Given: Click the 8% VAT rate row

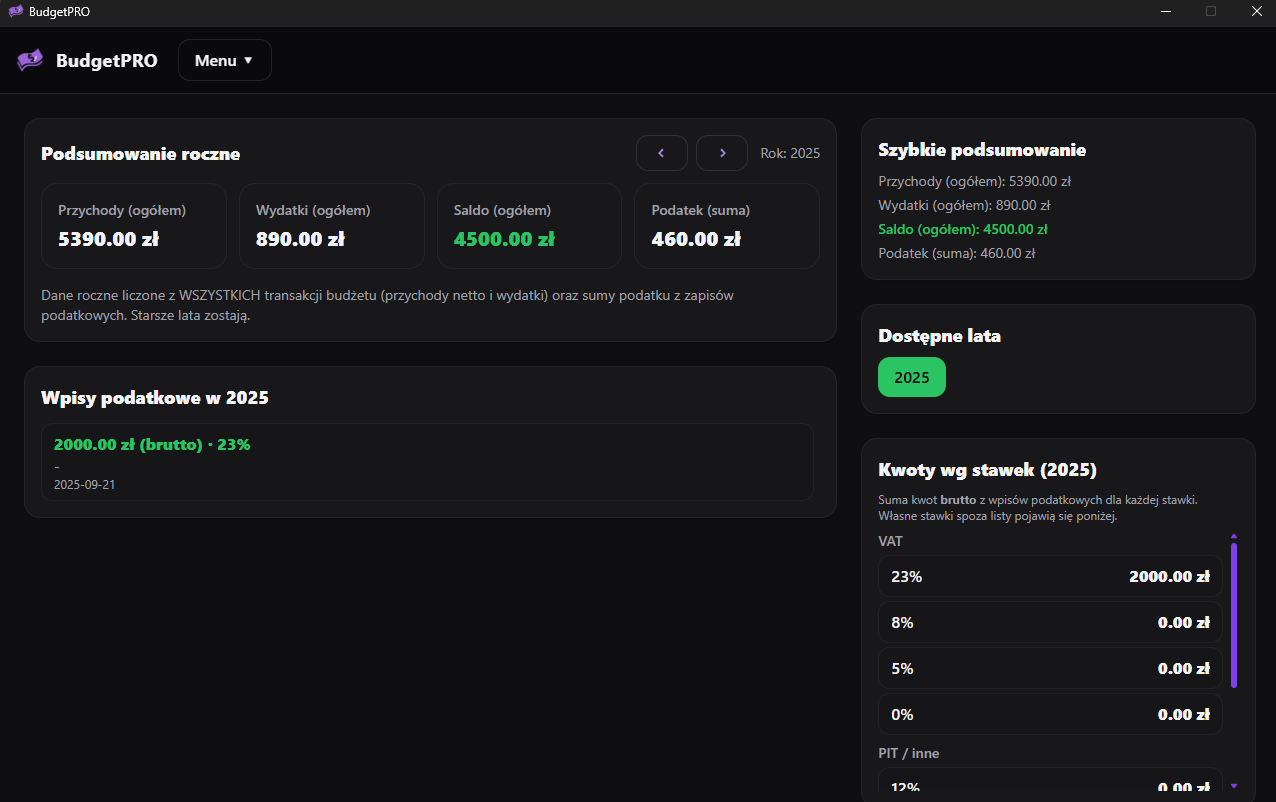Looking at the screenshot, I should click(x=1049, y=622).
